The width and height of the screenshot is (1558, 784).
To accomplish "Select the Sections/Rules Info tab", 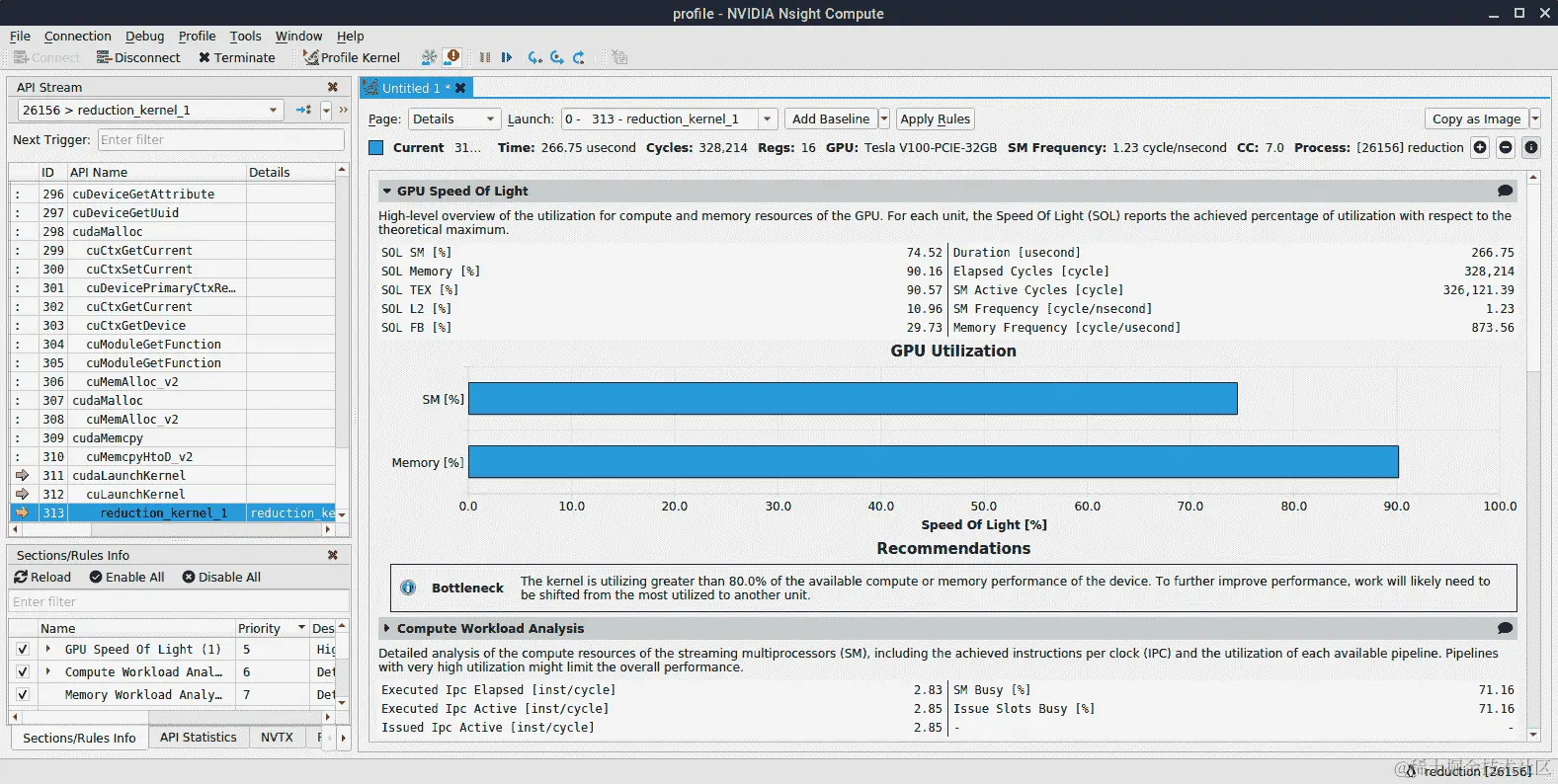I will 79,738.
